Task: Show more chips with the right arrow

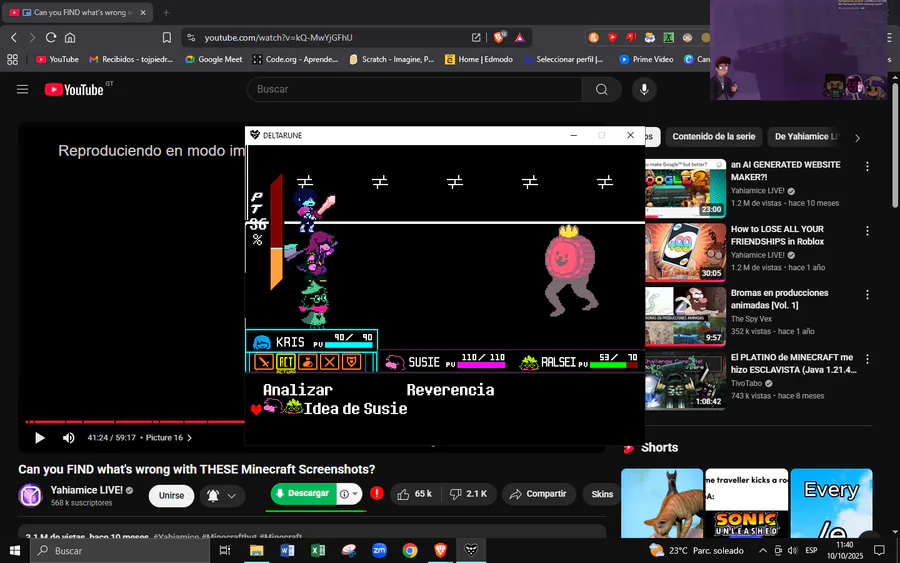Action: [x=858, y=138]
